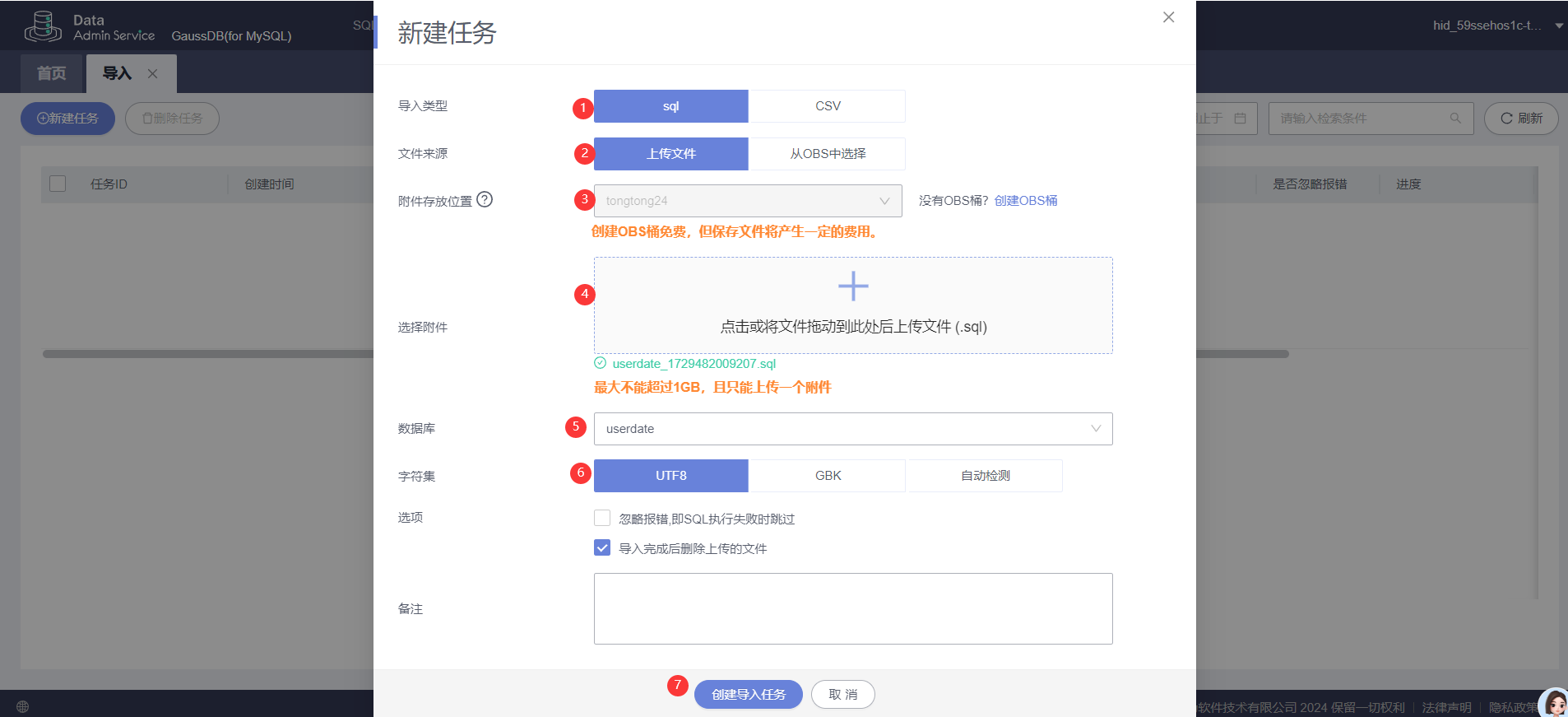Select UTF8 character set

coord(671,476)
